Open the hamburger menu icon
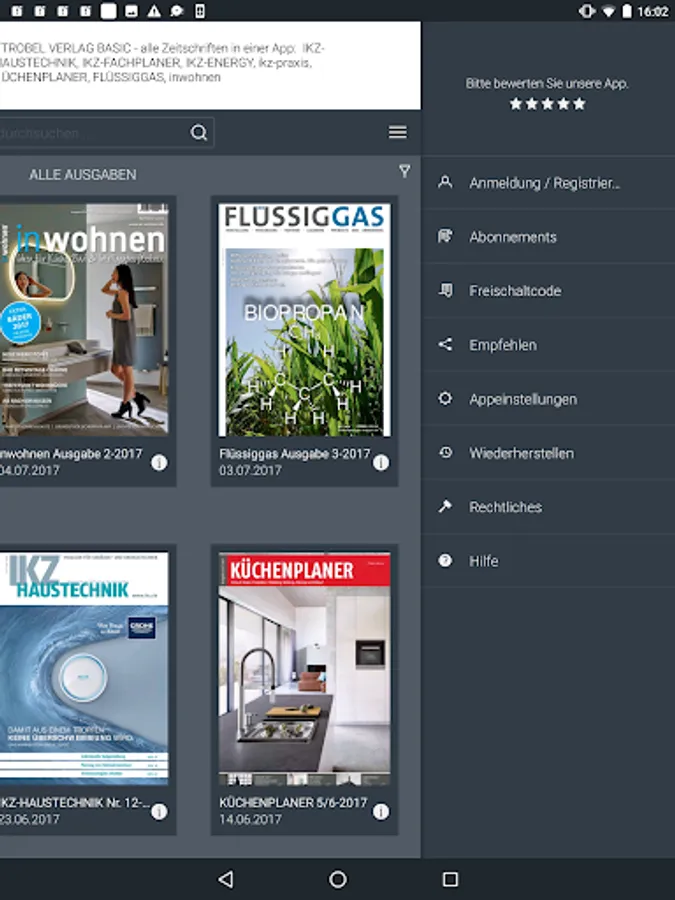Screen dimensions: 675x900 pyautogui.click(x=398, y=133)
